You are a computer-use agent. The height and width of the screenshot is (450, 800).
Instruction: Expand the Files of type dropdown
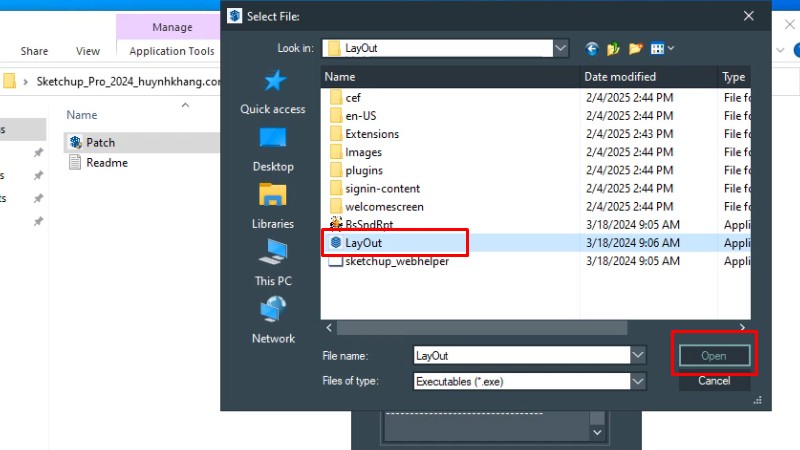pyautogui.click(x=638, y=381)
